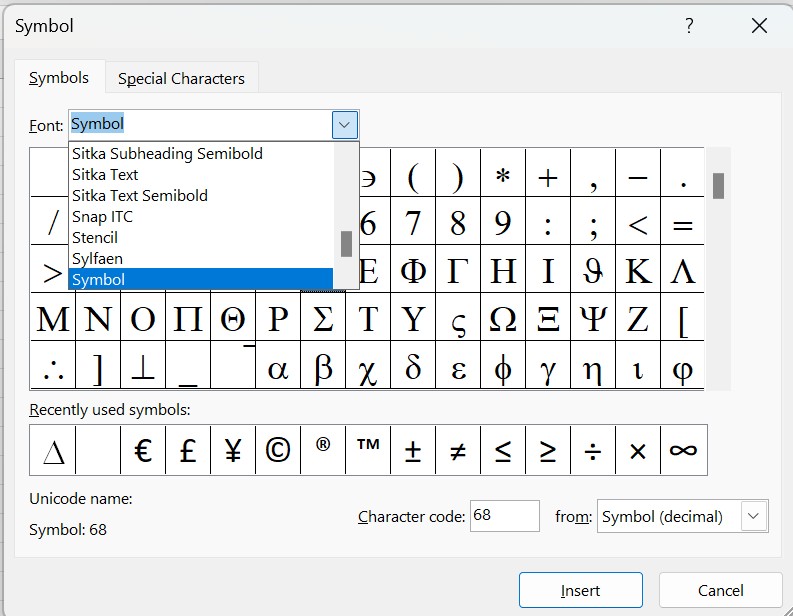This screenshot has width=793, height=616.
Task: Open the Font dropdown arrow
Action: [x=344, y=125]
